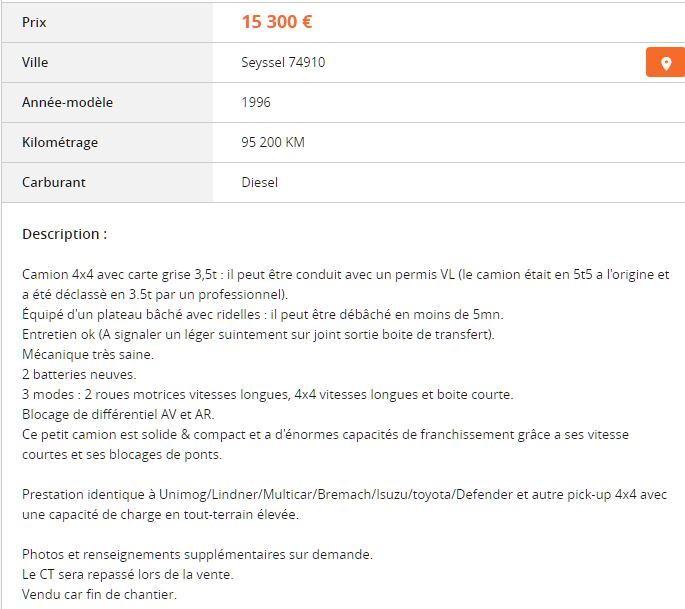Click 'Vendu car fin de chantier.' text
This screenshot has width=685, height=609.
[x=99, y=594]
